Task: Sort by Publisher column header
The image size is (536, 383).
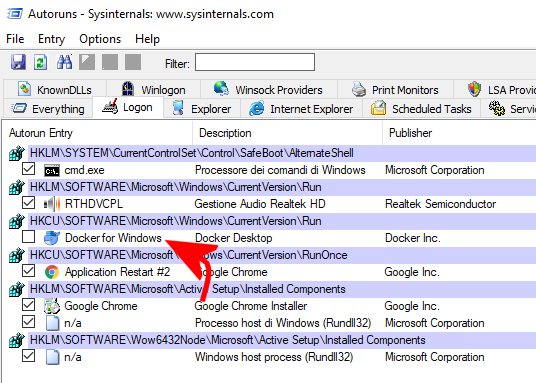Action: pos(459,133)
